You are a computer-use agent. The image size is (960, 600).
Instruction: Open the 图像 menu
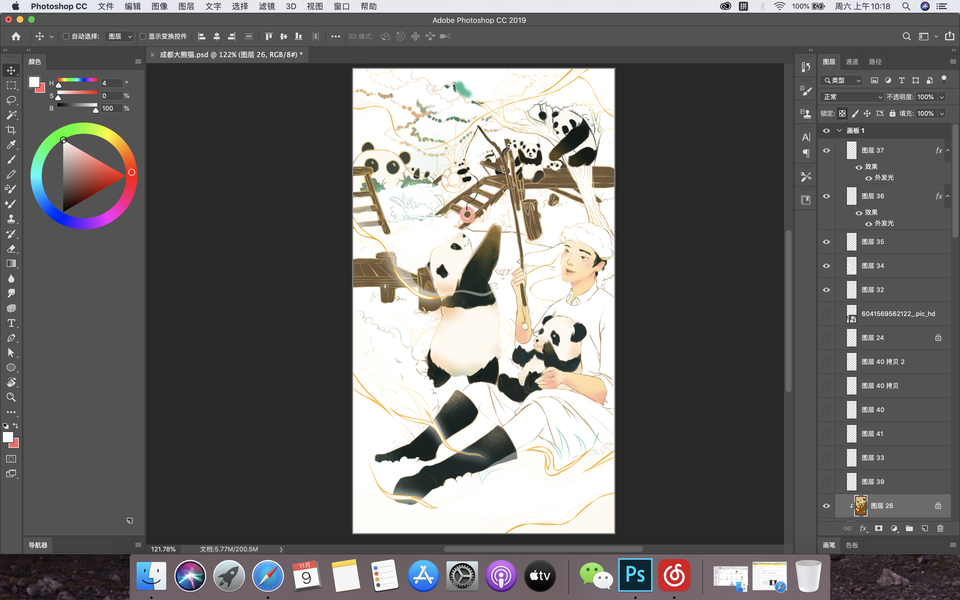[159, 6]
